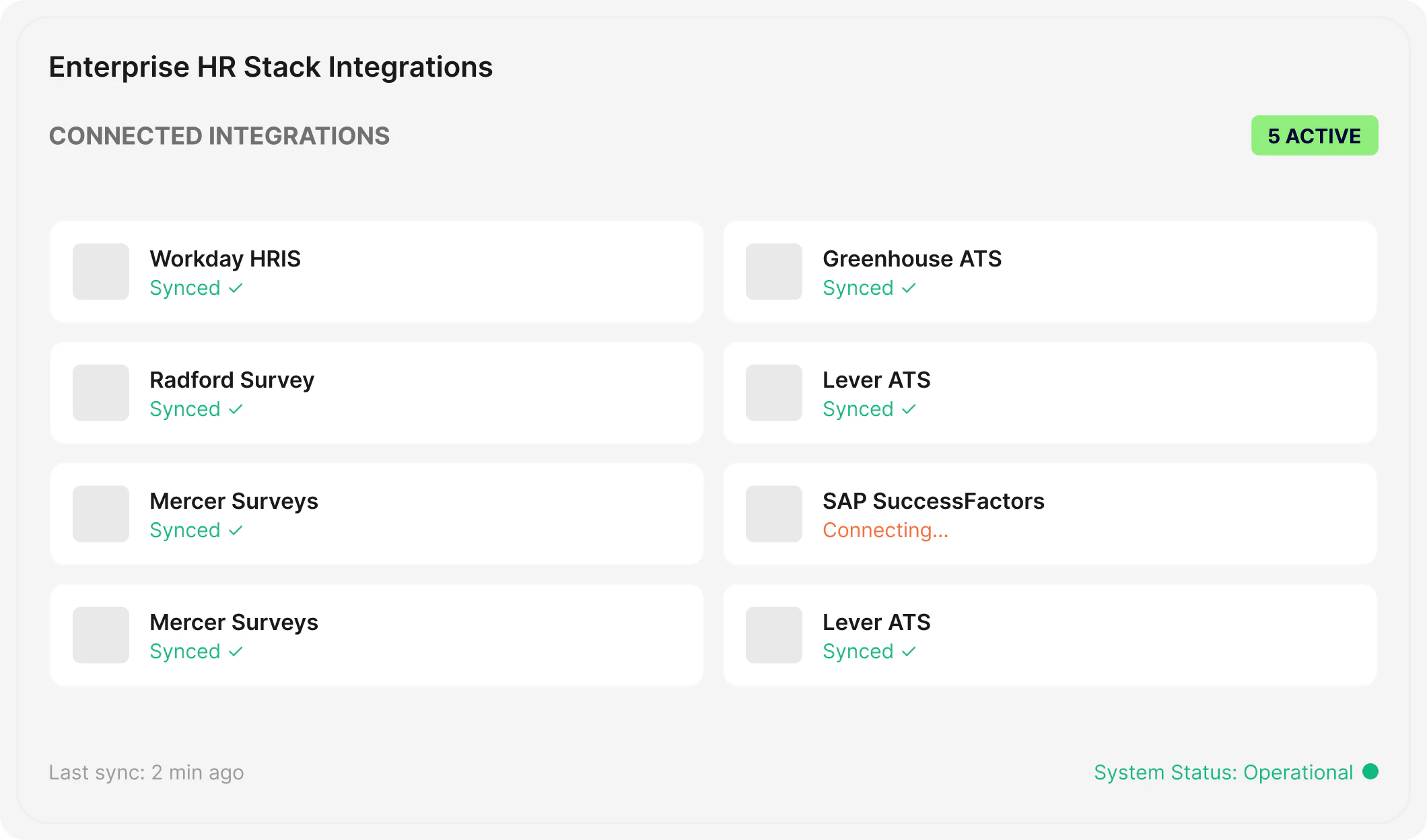Click the Synced status under Workday HRIS
The image size is (1427, 840).
pos(196,289)
